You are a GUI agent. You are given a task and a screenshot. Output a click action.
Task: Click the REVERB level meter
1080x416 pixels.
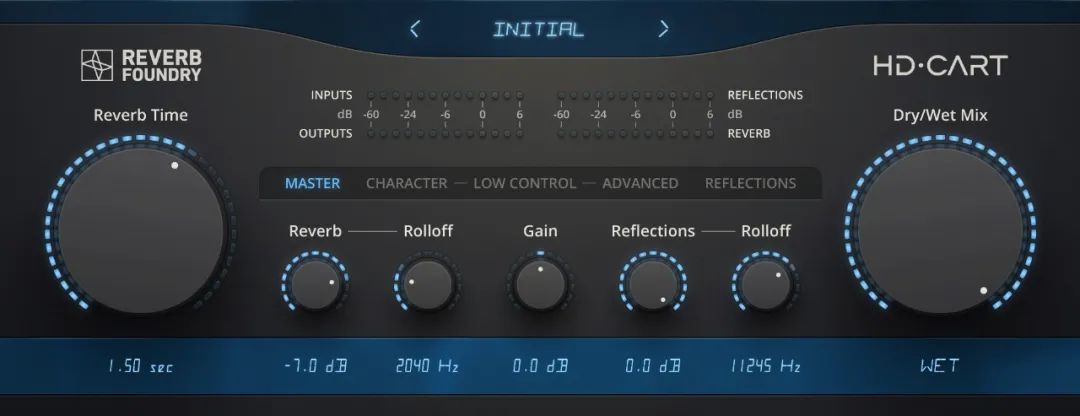(635, 134)
